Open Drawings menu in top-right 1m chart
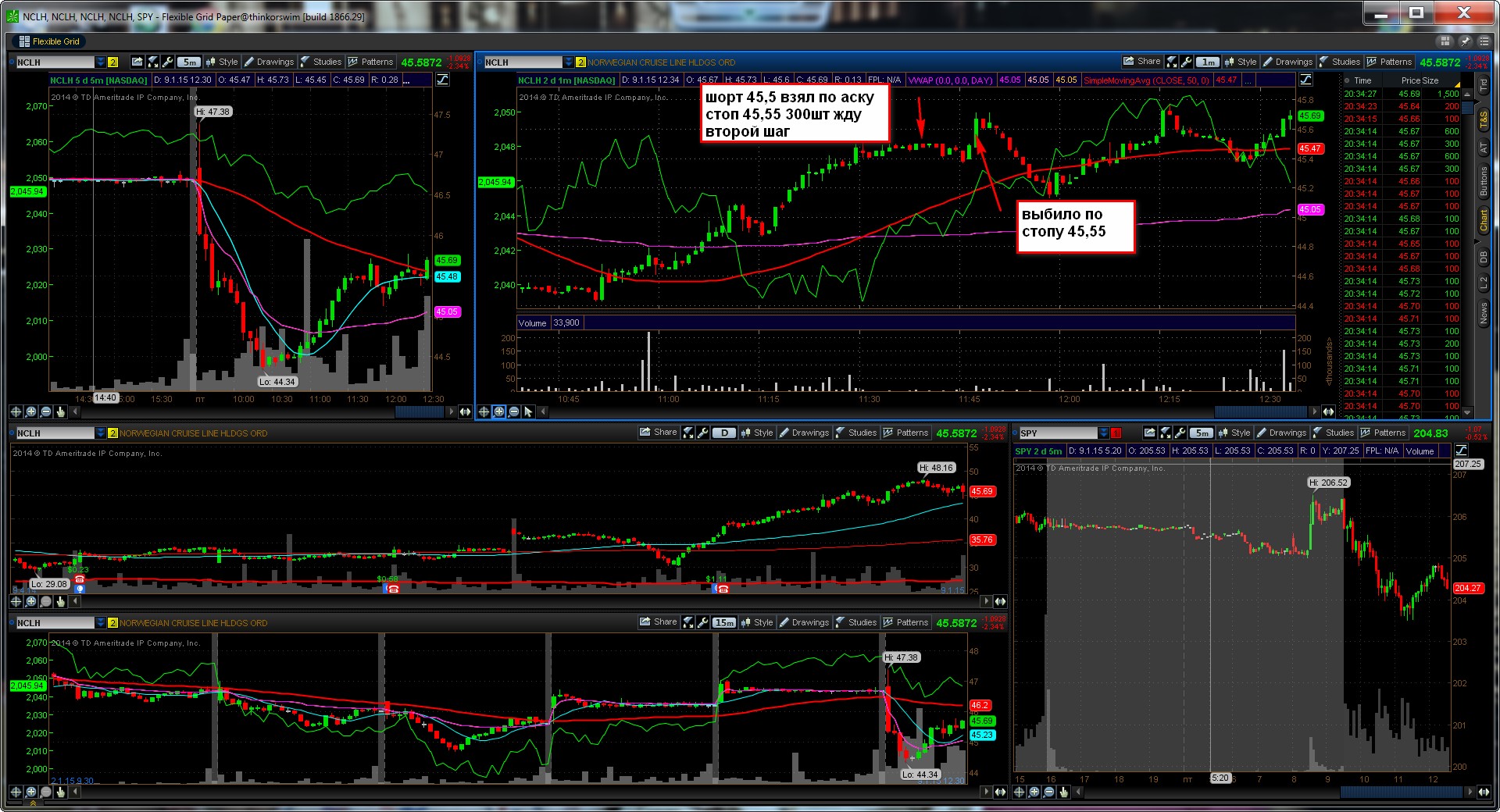 1287,62
